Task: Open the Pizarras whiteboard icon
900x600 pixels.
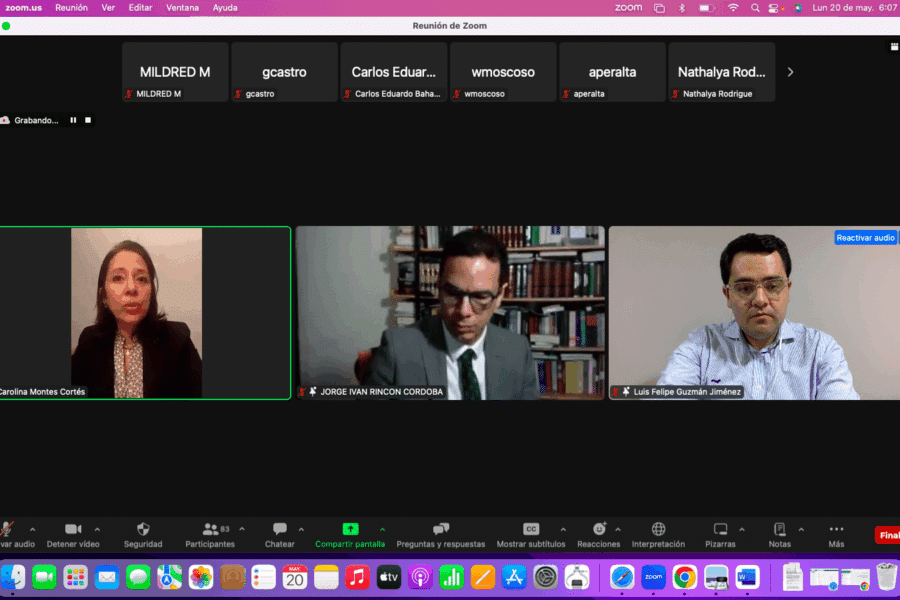Action: point(720,530)
